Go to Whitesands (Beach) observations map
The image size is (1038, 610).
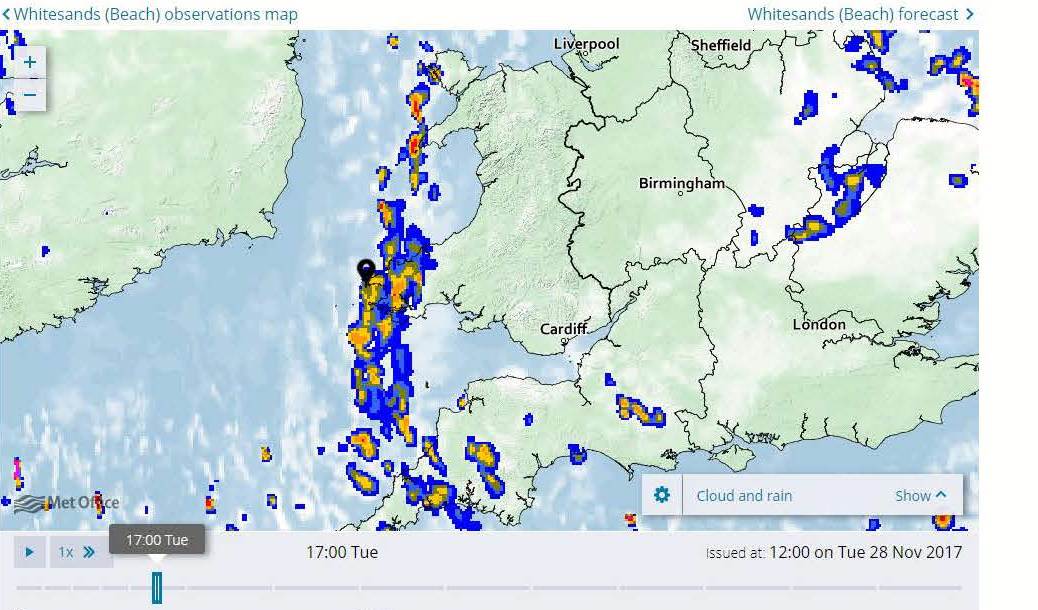pyautogui.click(x=150, y=14)
